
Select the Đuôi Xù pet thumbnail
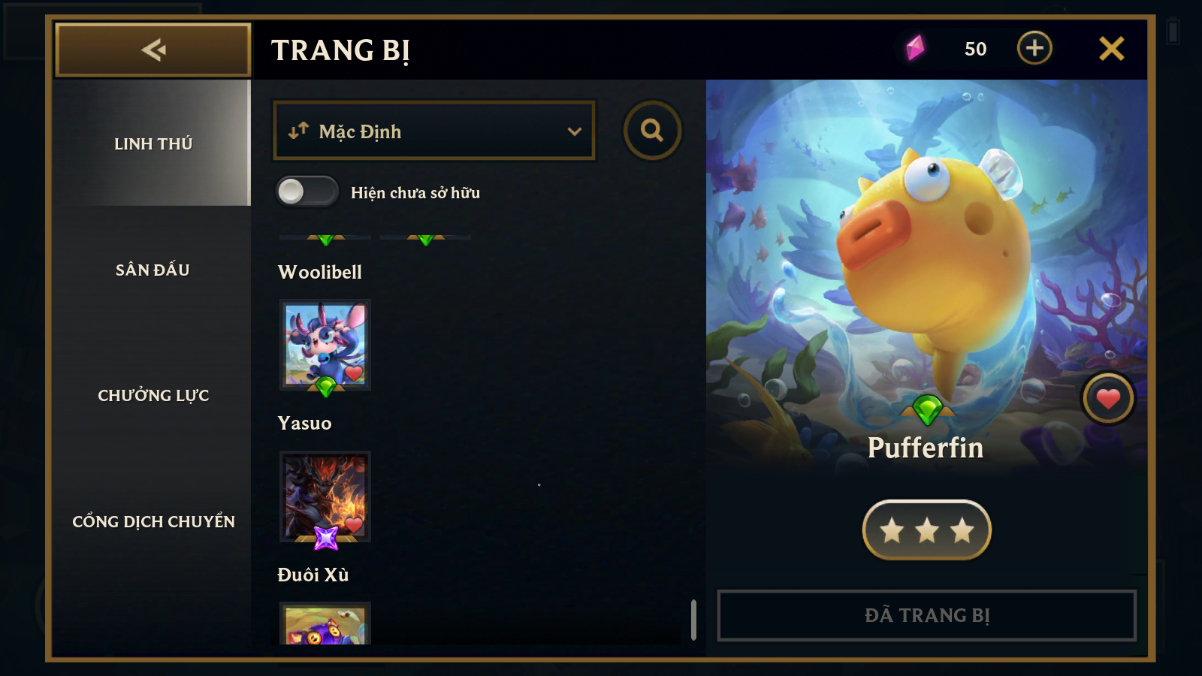(325, 623)
